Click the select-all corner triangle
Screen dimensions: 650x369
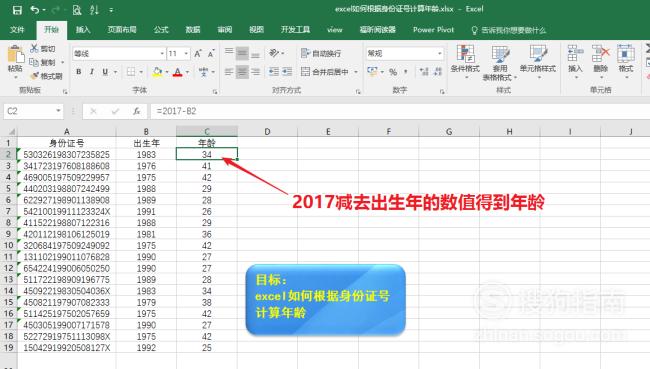coord(11,131)
